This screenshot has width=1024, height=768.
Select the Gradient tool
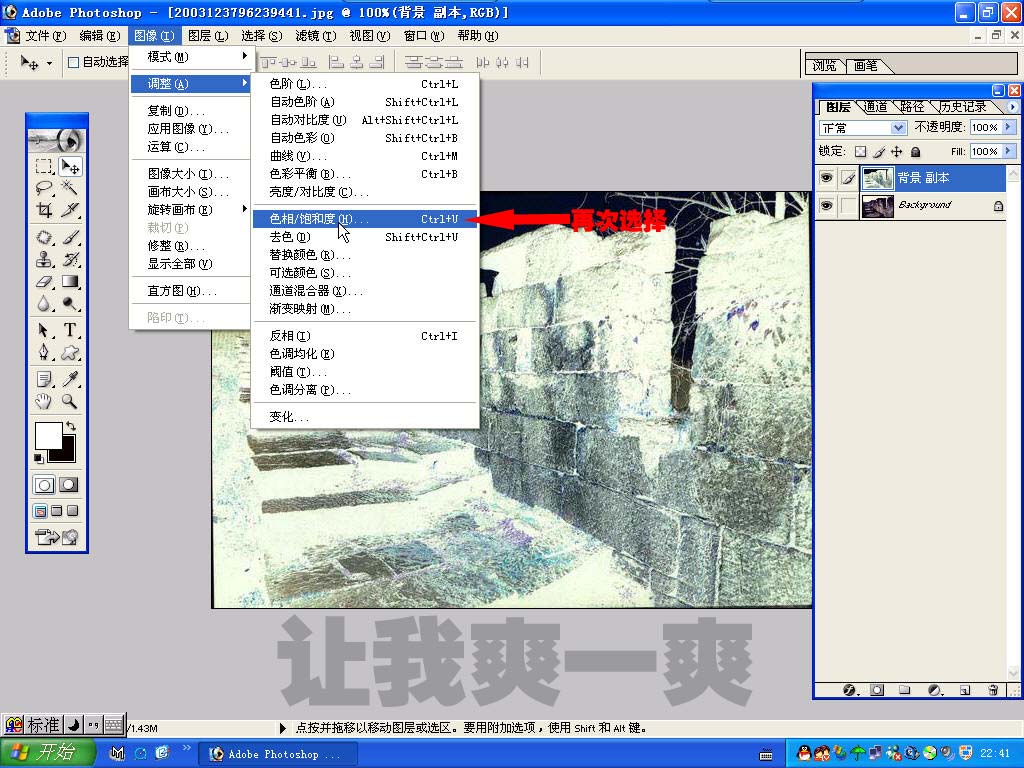pos(70,282)
